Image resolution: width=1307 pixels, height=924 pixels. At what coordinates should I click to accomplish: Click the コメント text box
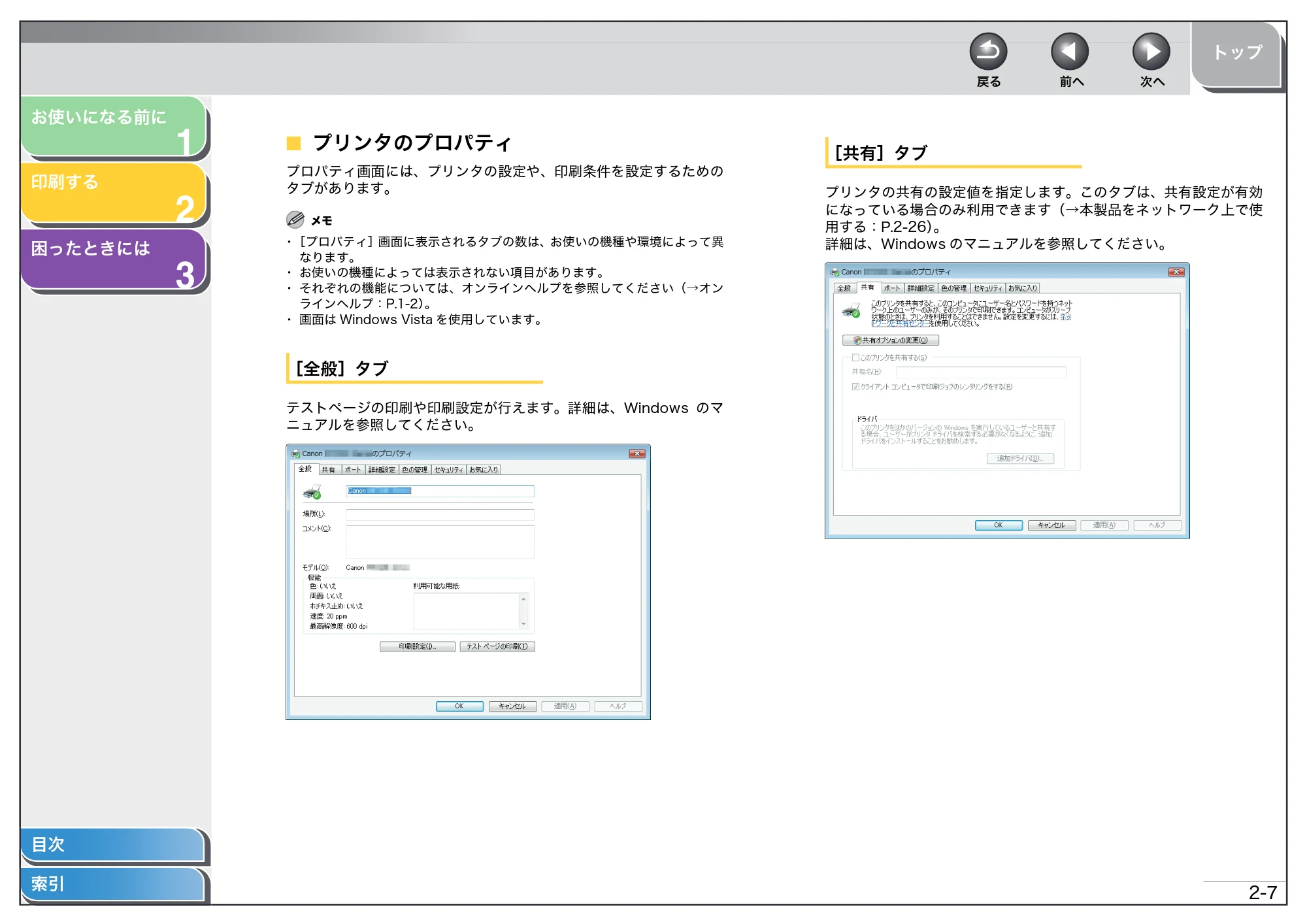[x=440, y=542]
